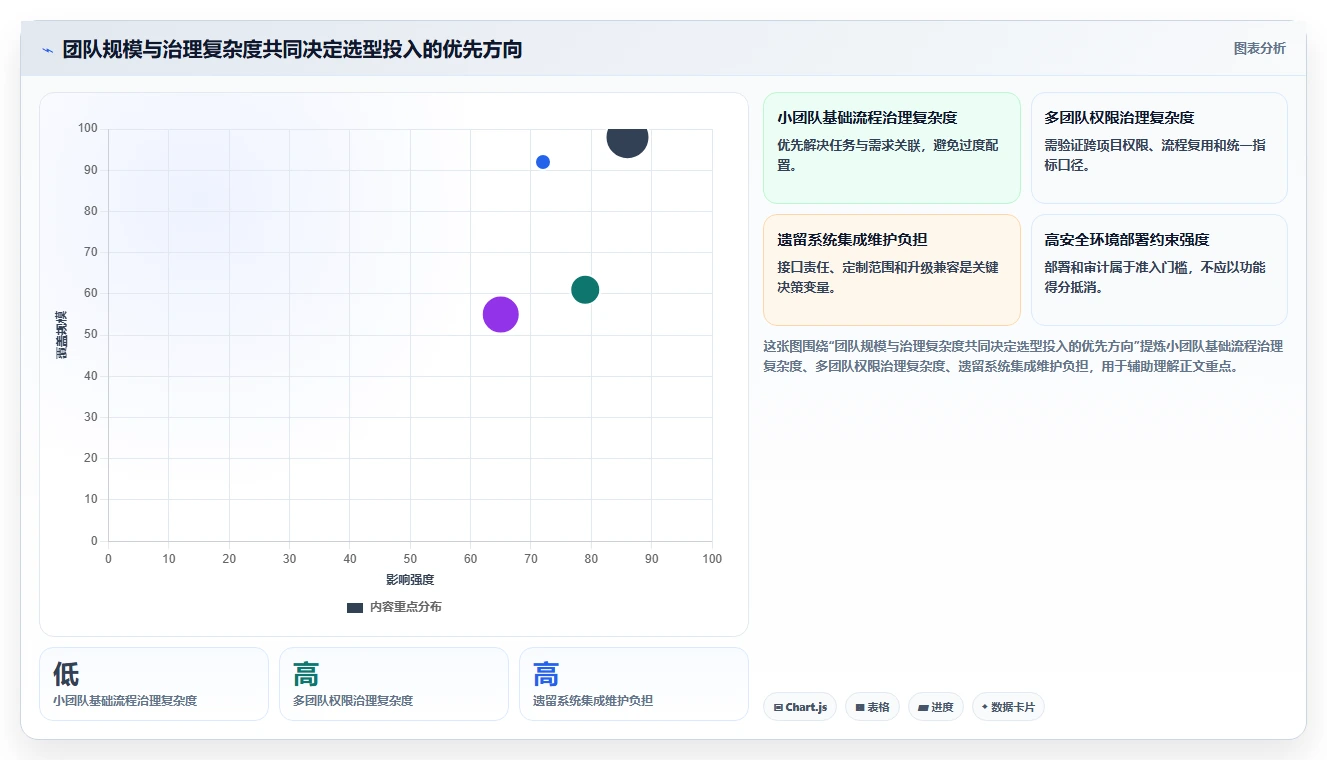Click text 接口责任、定制范围和升级兼容是关键决策变量
The height and width of the screenshot is (760, 1327).
888,277
